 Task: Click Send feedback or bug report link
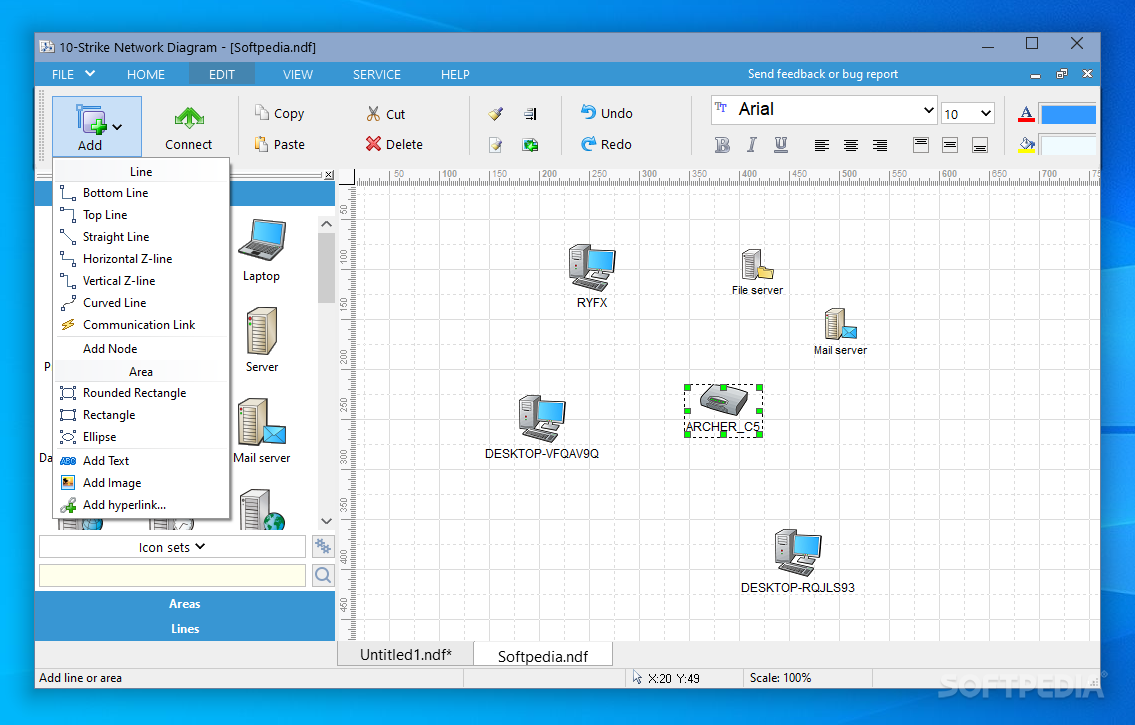pyautogui.click(x=822, y=74)
